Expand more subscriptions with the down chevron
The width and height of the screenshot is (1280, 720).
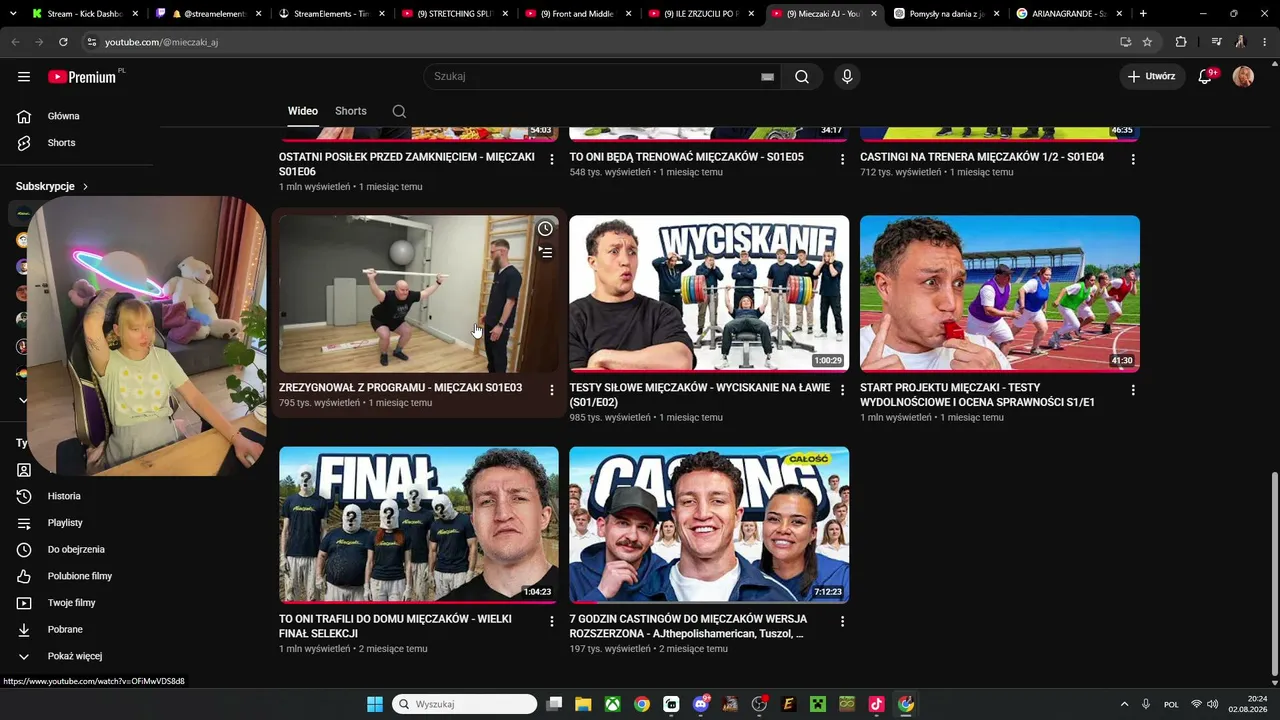(x=24, y=400)
